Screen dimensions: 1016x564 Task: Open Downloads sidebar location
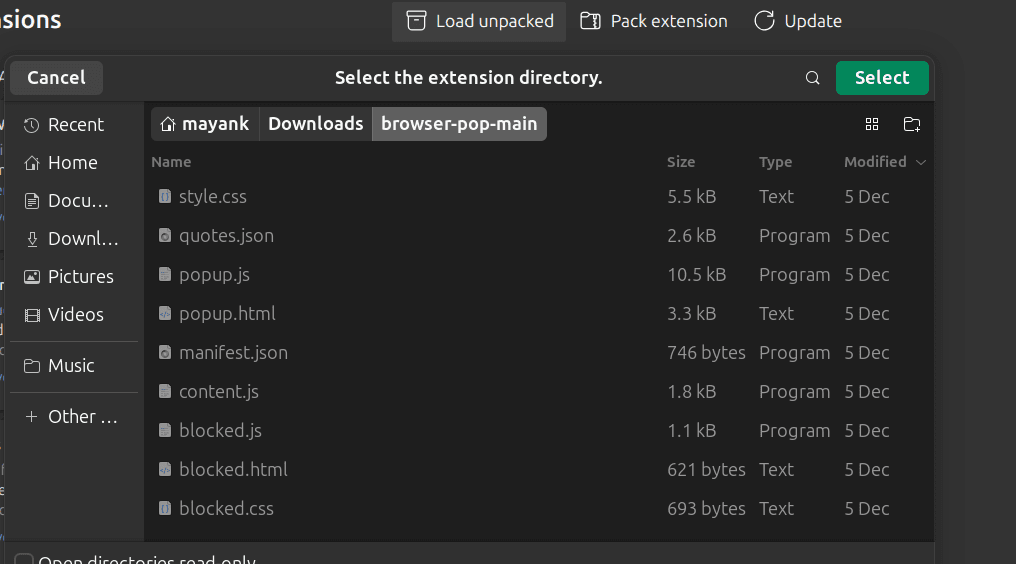click(x=74, y=239)
